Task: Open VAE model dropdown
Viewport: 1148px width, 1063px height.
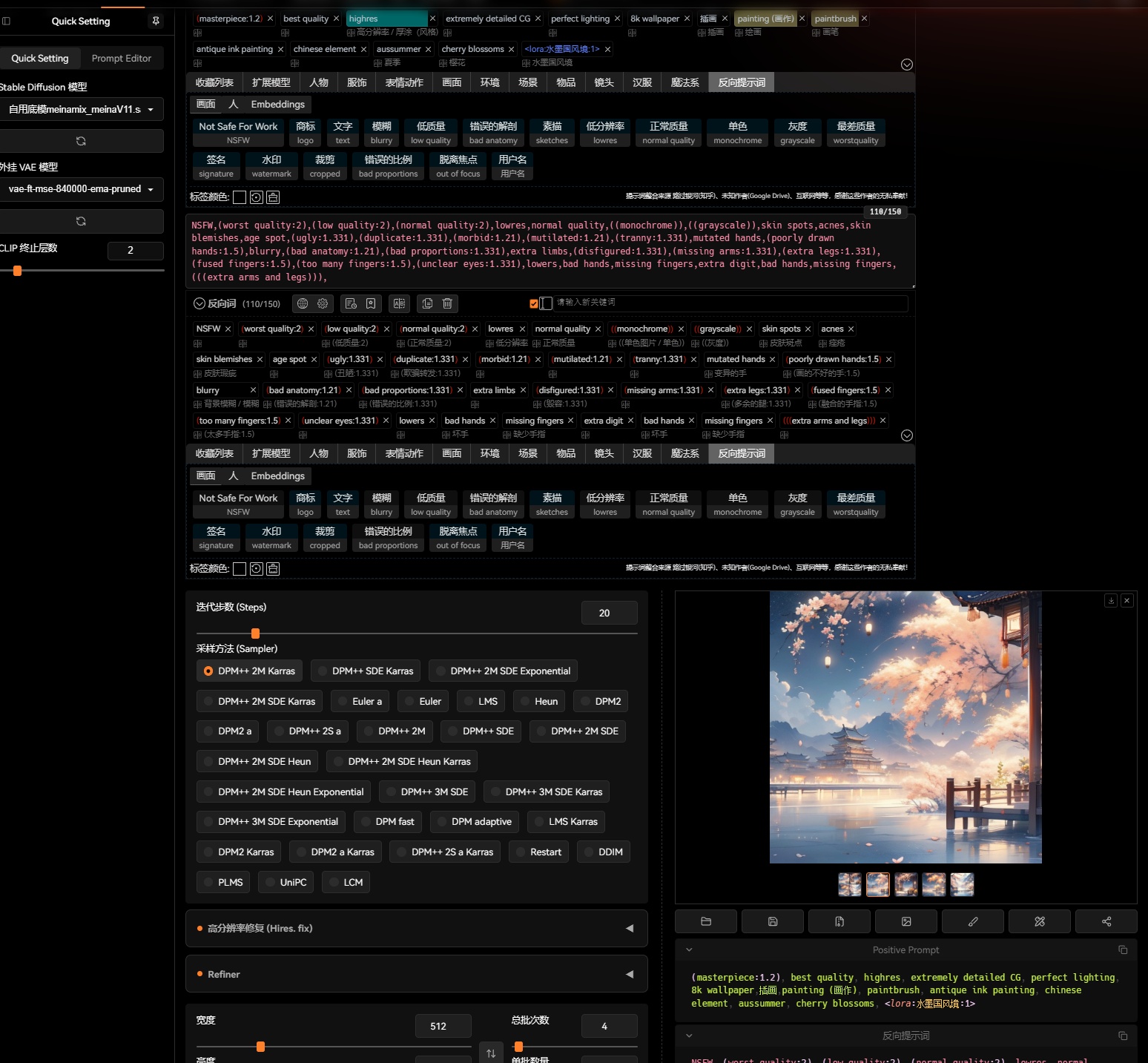Action: click(81, 189)
